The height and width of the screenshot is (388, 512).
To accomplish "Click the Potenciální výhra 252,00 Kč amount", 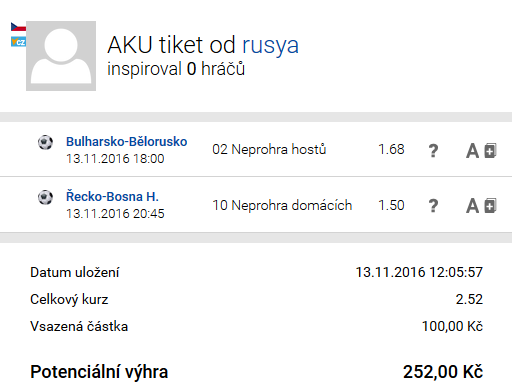I will pos(443,372).
